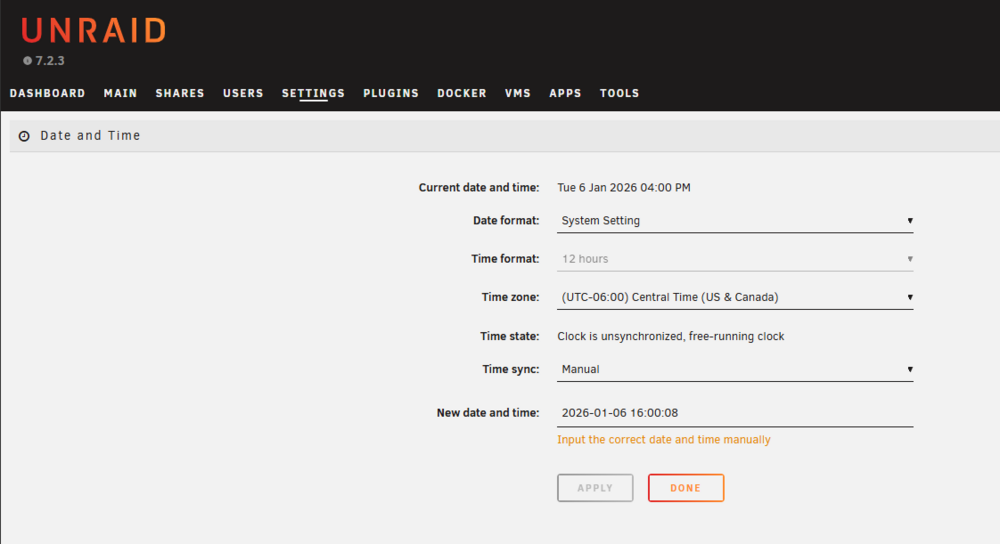Click the Time state label
Screen dimensions: 1000x544
(x=510, y=336)
